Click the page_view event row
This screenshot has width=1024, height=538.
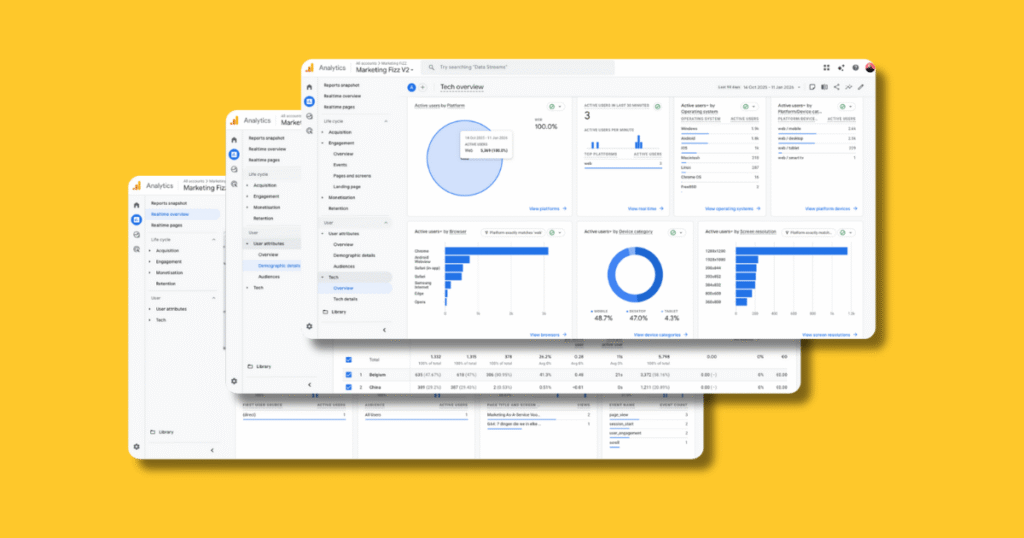click(x=648, y=415)
